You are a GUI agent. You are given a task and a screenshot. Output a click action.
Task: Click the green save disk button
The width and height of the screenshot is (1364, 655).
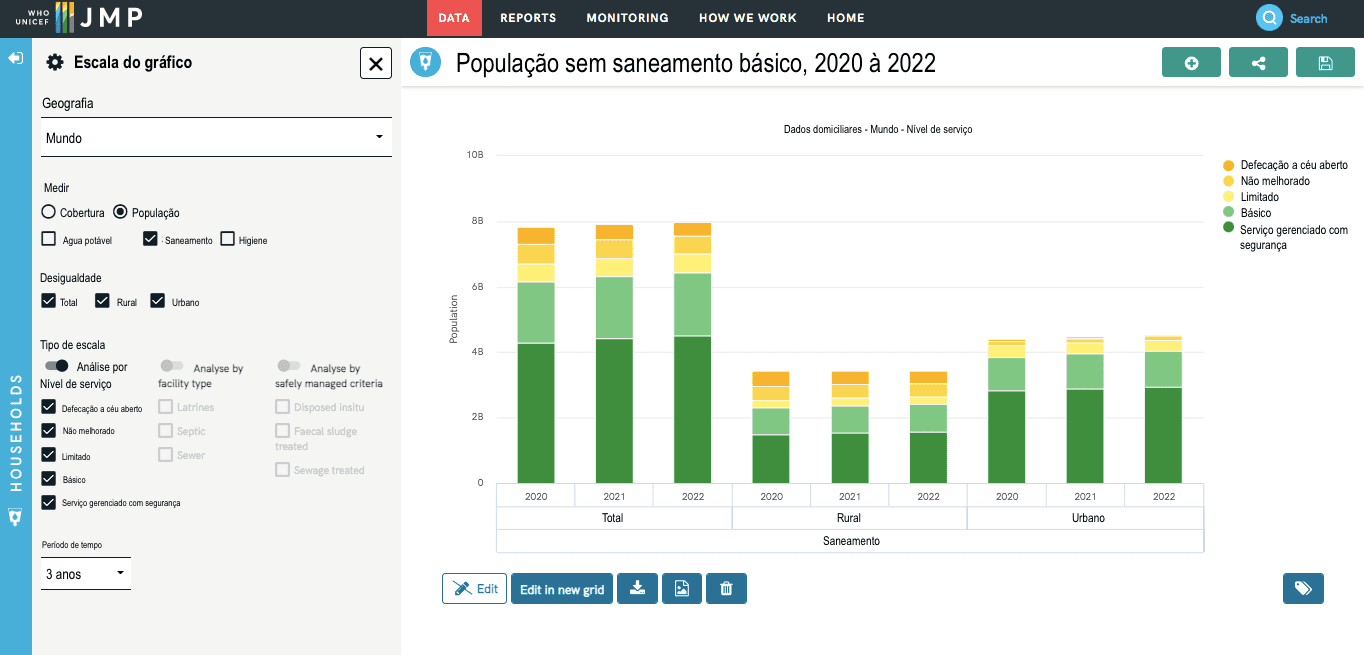tap(1325, 63)
